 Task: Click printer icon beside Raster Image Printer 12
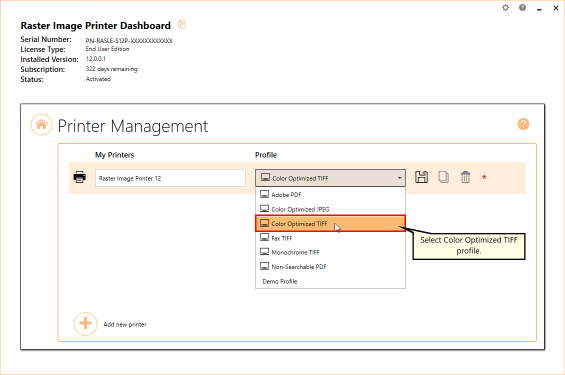pos(80,177)
